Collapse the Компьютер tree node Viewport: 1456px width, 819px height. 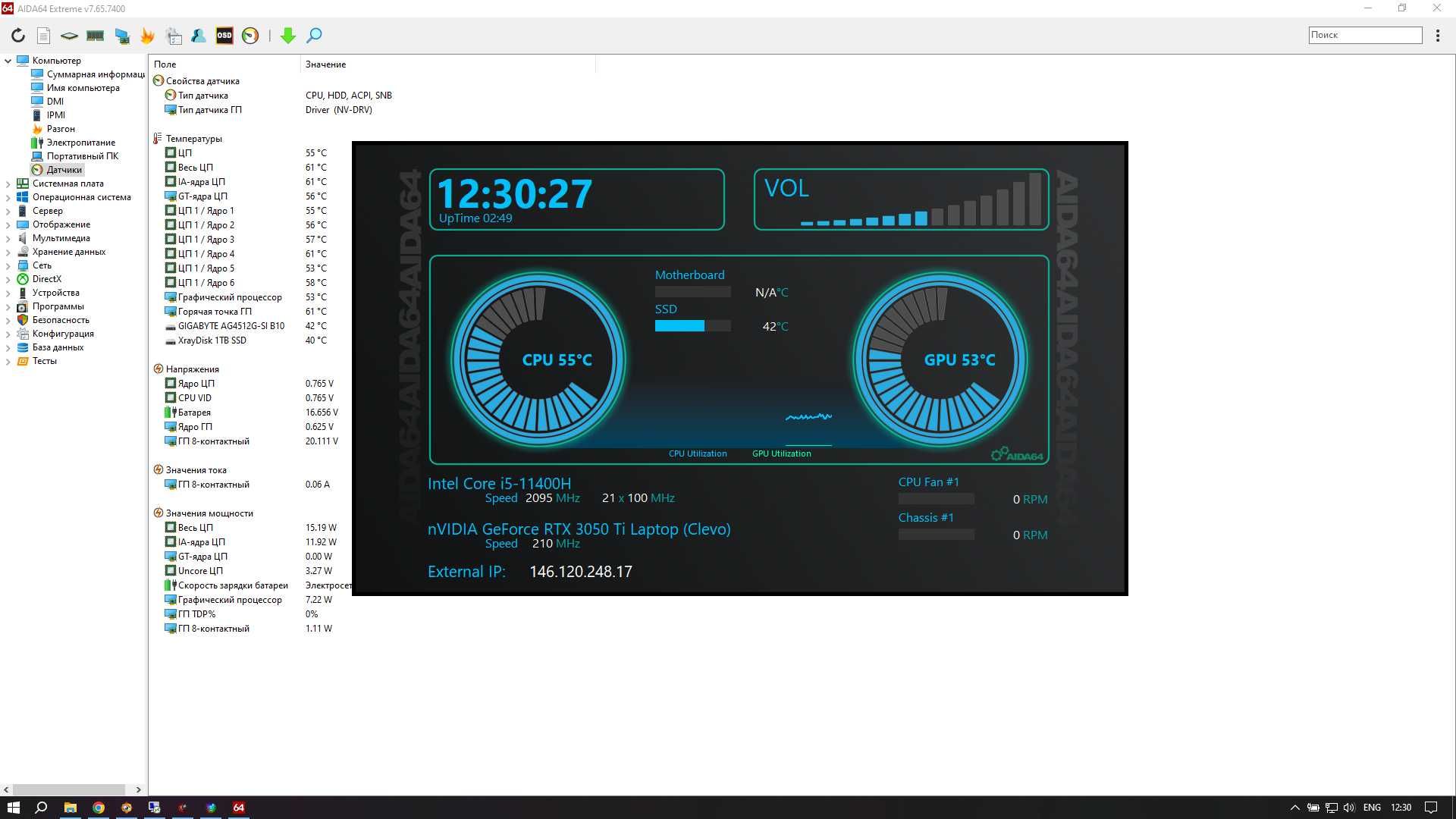(8, 61)
